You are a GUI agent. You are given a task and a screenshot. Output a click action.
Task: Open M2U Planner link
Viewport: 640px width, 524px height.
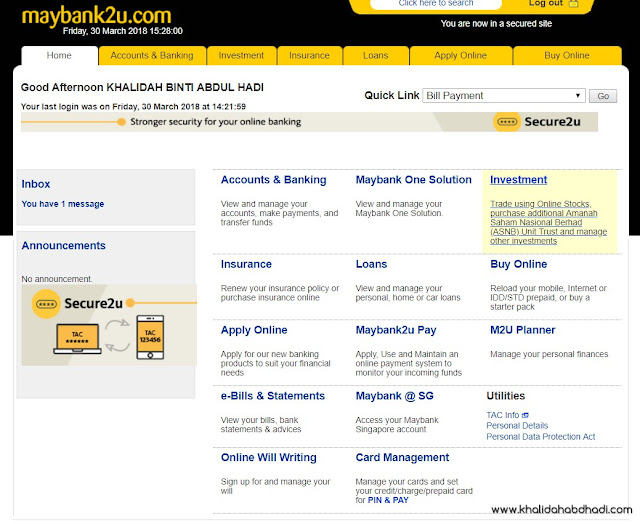tap(522, 330)
